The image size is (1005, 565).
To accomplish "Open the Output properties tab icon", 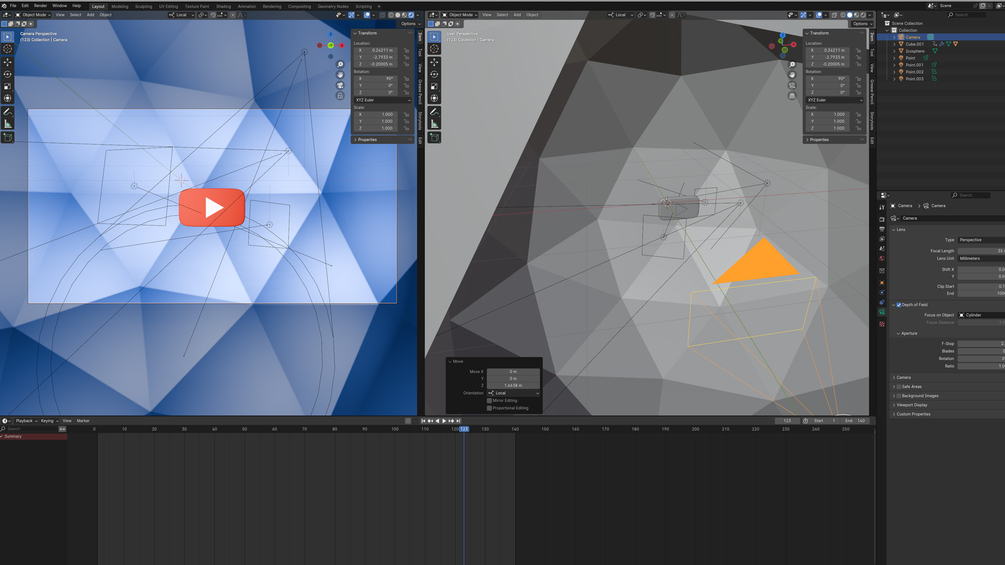I will point(882,229).
